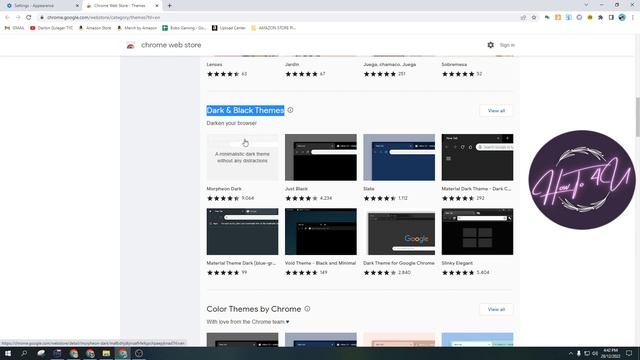This screenshot has width=640, height=360.
Task: Open the Material Dark Theme thumbnail
Action: (x=478, y=157)
